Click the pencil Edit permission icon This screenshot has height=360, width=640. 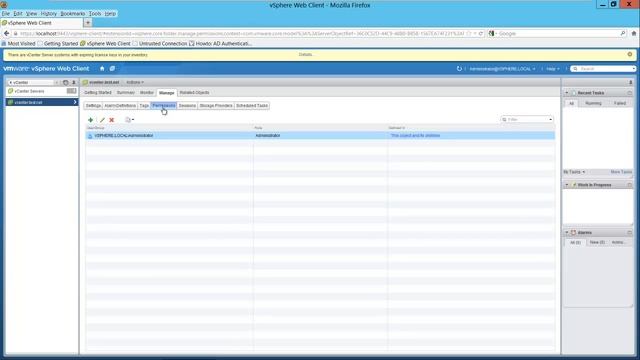102,120
